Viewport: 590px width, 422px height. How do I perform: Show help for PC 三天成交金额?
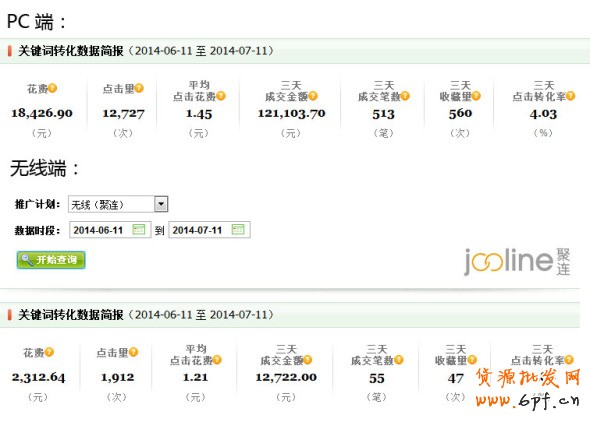(313, 96)
